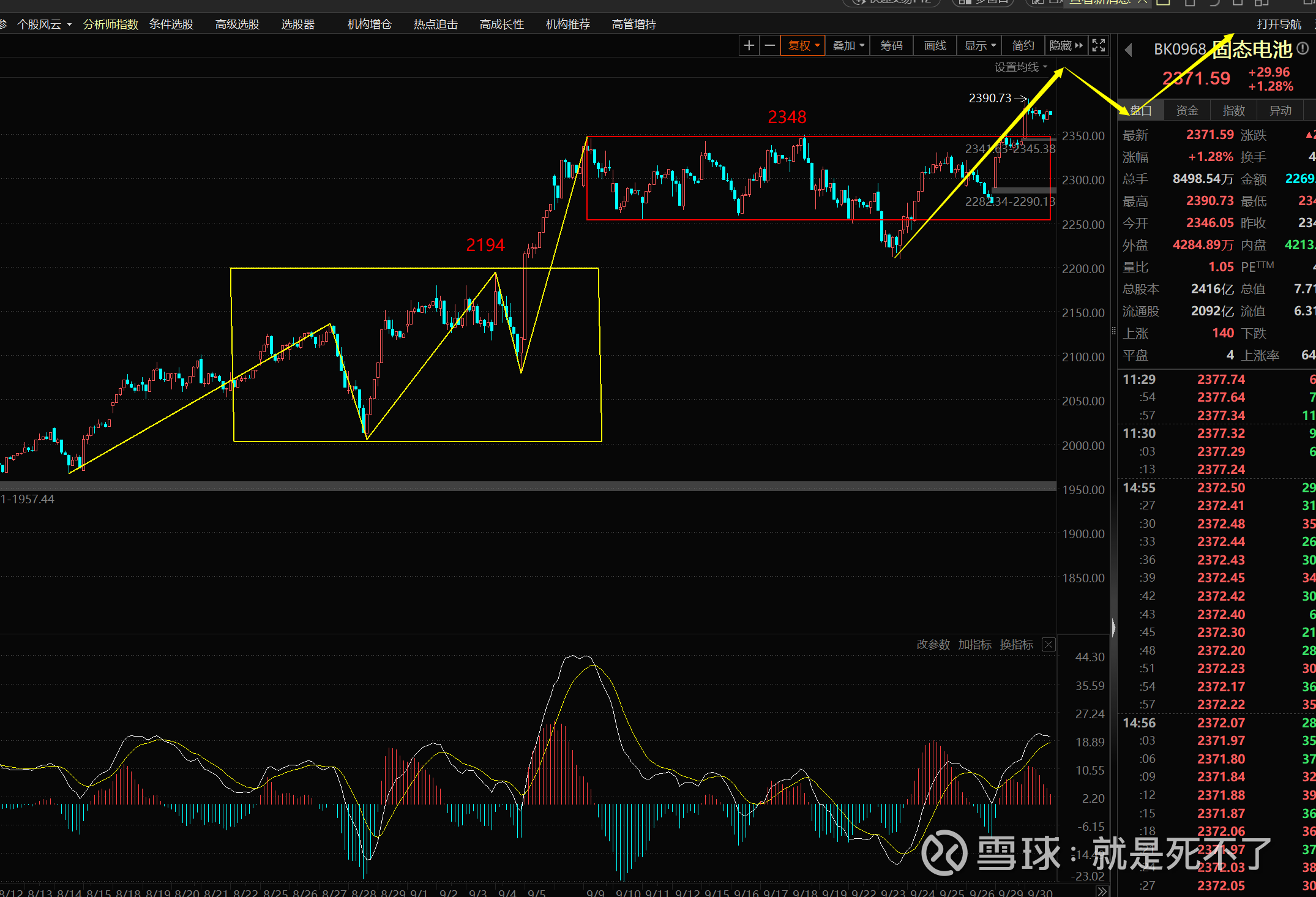The image size is (1316, 897).
Task: Collapse side panel via divider arrow
Action: coord(1113,628)
